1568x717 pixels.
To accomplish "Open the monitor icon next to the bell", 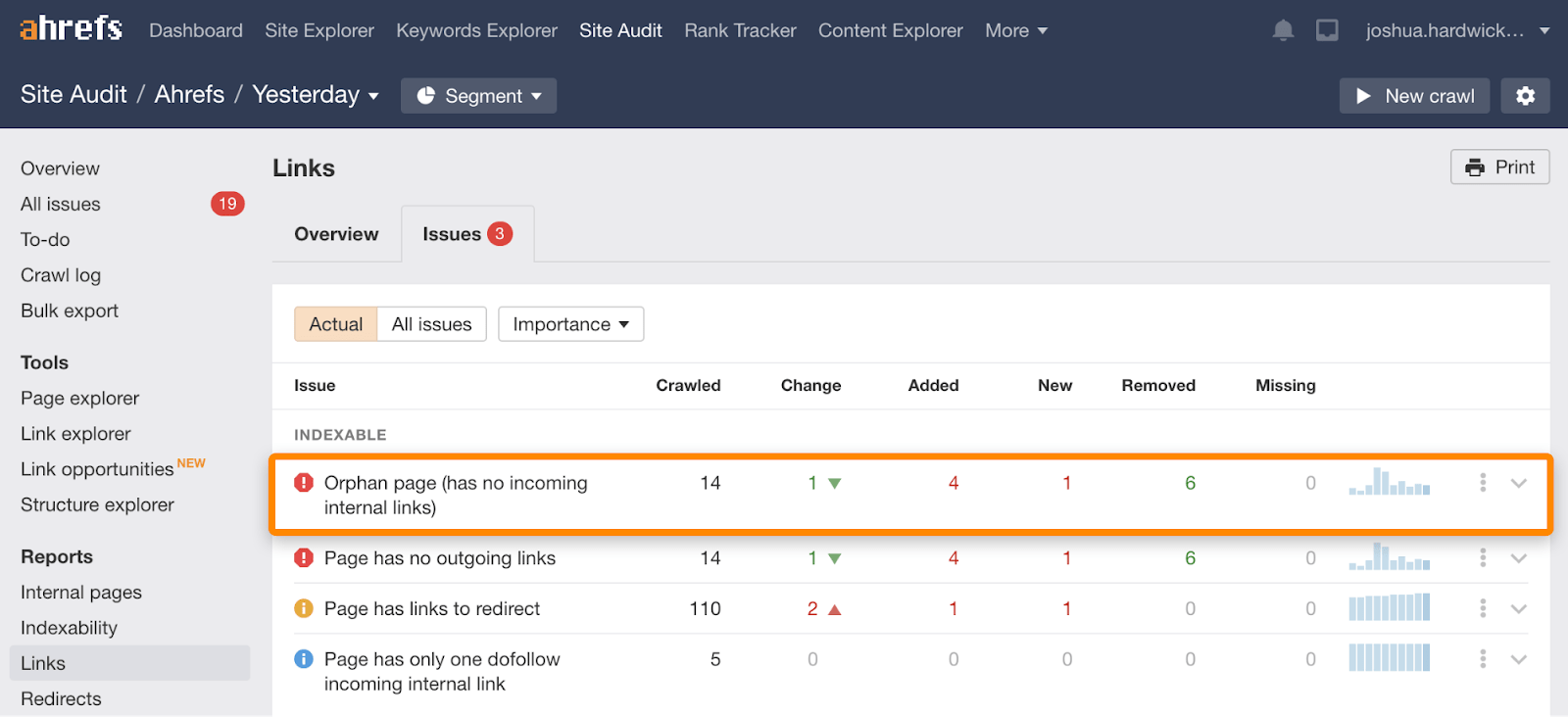I will (x=1327, y=30).
